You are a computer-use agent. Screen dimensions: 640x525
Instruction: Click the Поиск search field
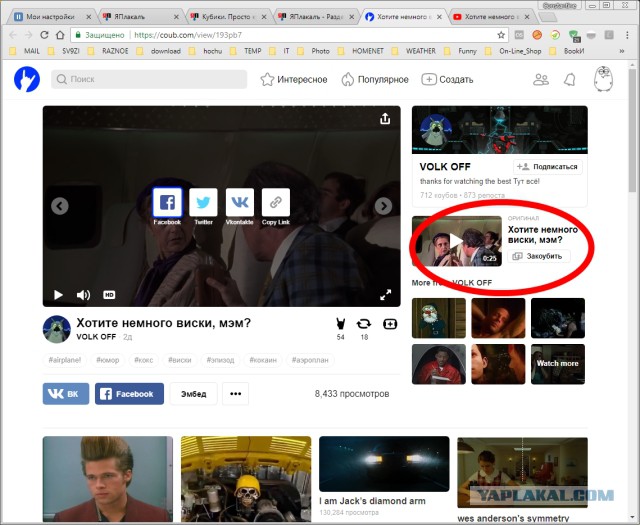point(149,79)
